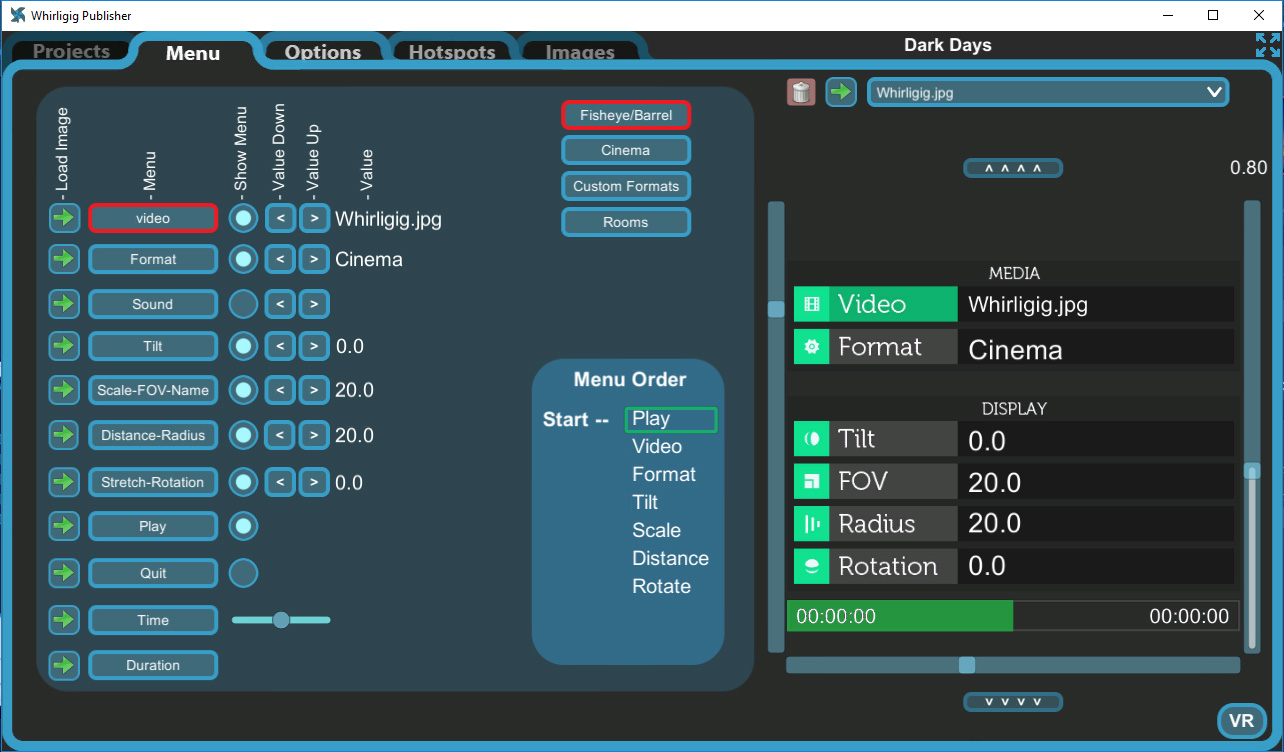Screen dimensions: 1284x752
Task: Open the Options tab
Action: [323, 52]
